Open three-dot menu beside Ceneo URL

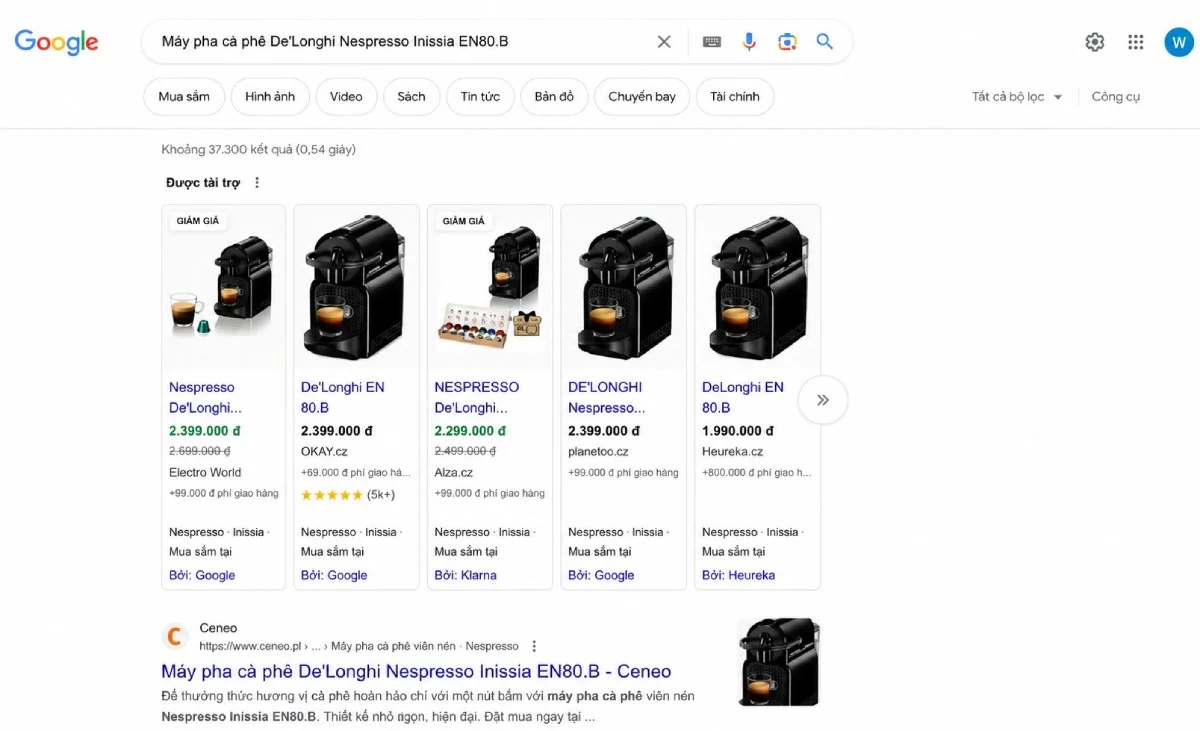[534, 646]
